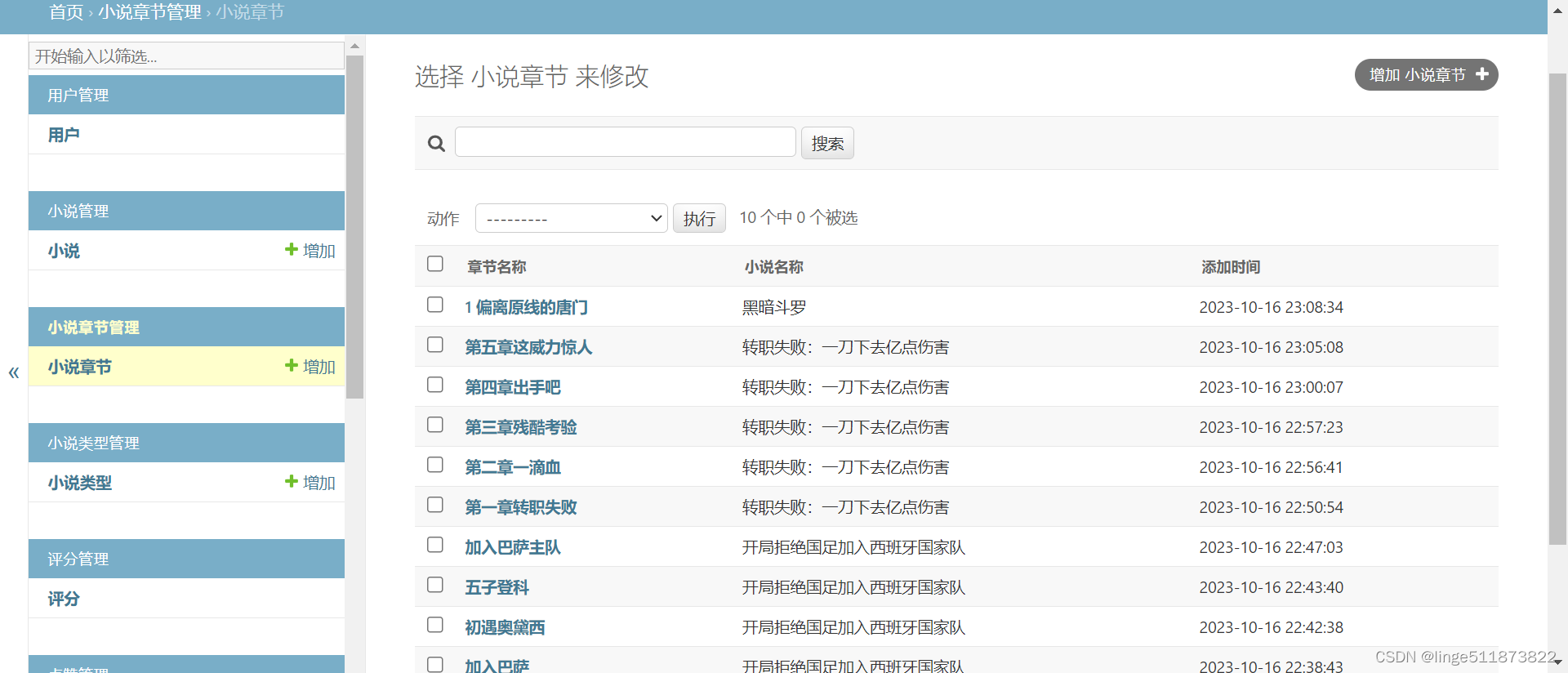The image size is (1568, 673).
Task: Click the 10 个中 0 个被选 counter text
Action: coord(799,217)
